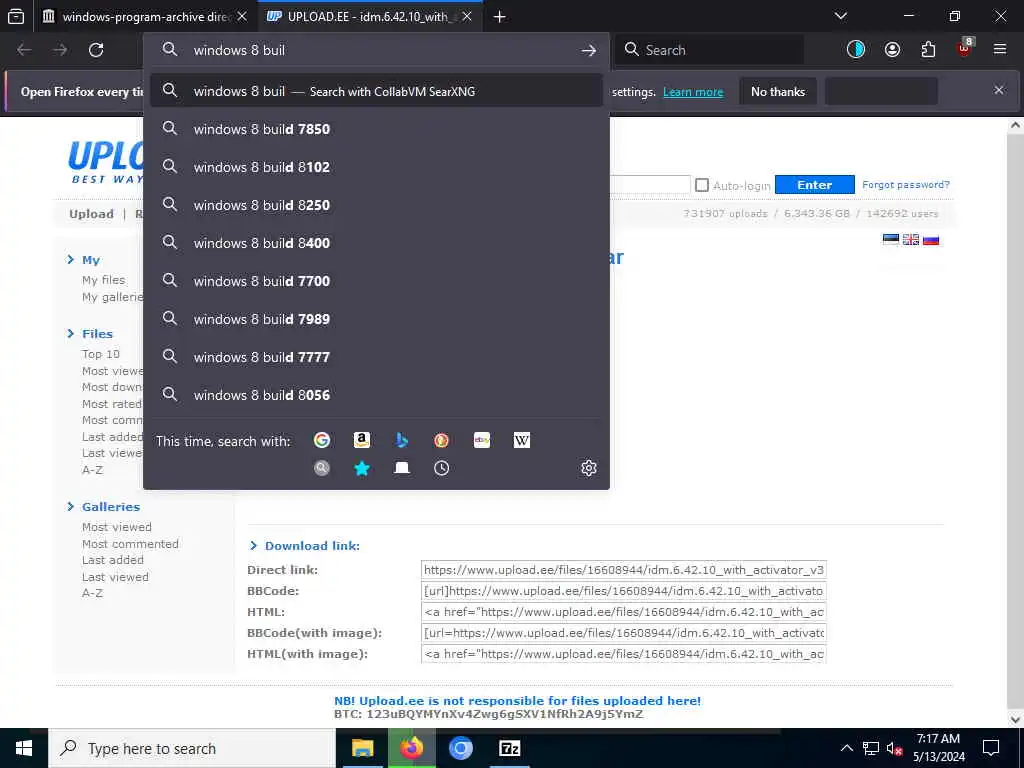Search this time with eBay

482,440
